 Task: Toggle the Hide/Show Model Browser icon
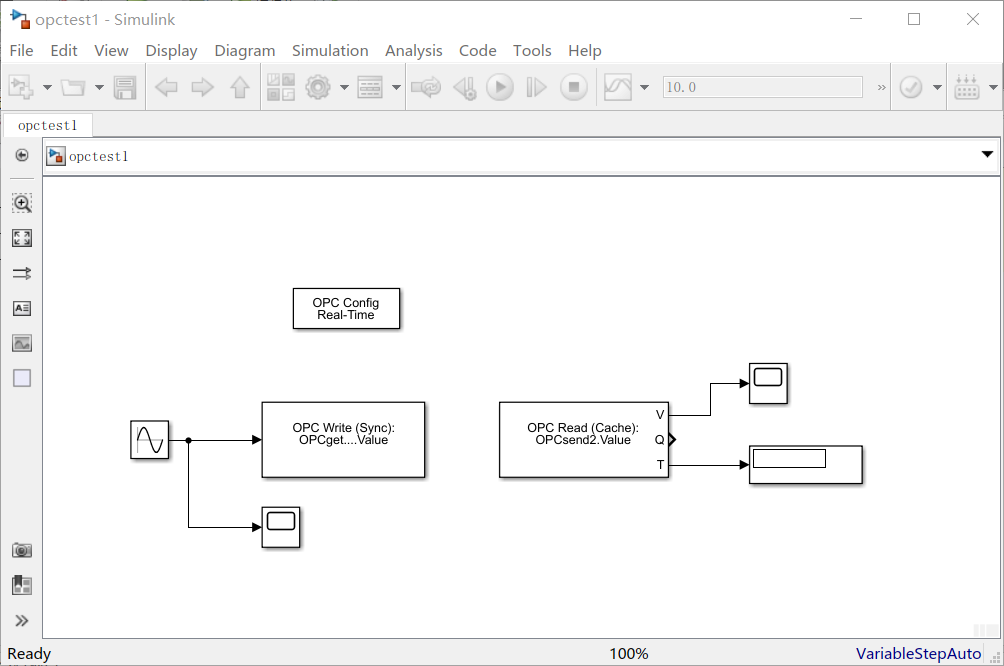click(22, 155)
